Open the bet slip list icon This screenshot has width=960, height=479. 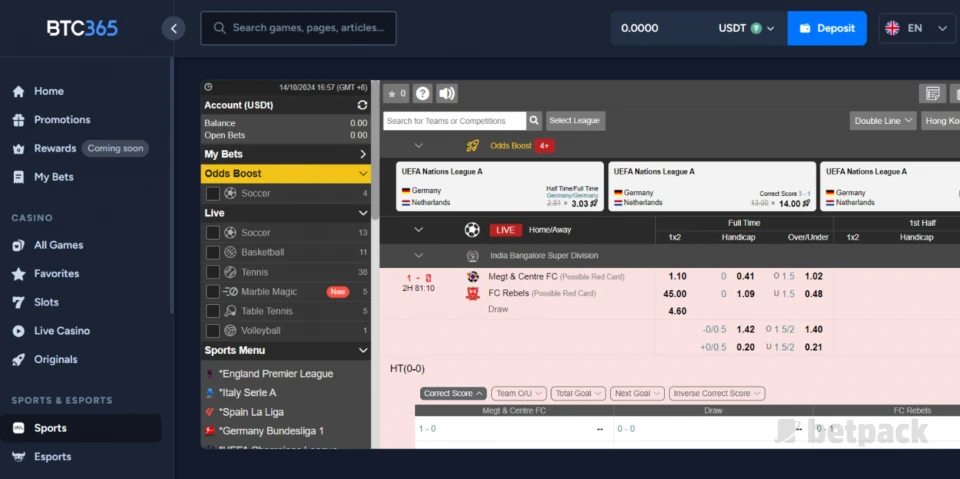(932, 94)
